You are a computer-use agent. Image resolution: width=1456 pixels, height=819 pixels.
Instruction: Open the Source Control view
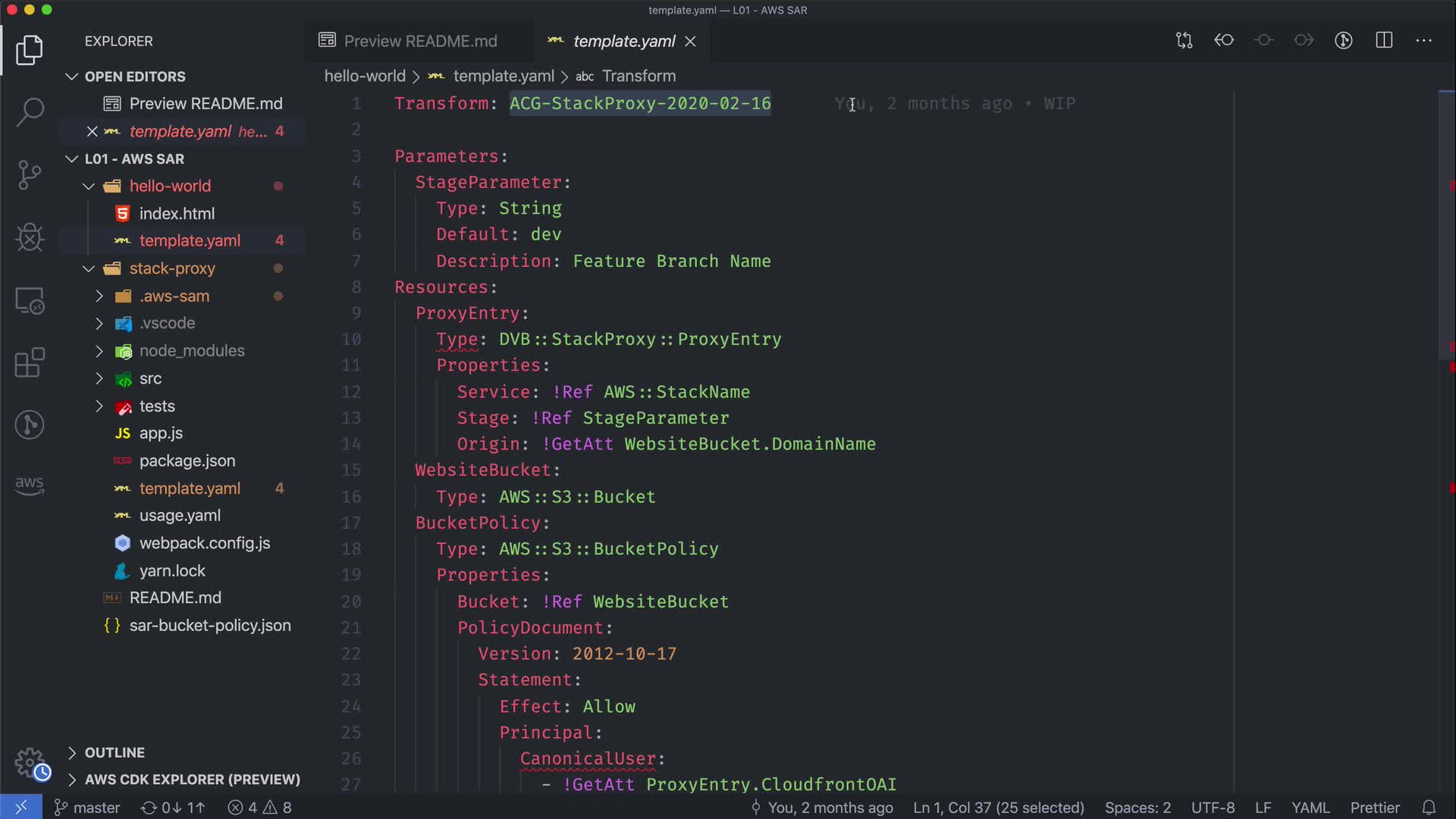point(30,175)
